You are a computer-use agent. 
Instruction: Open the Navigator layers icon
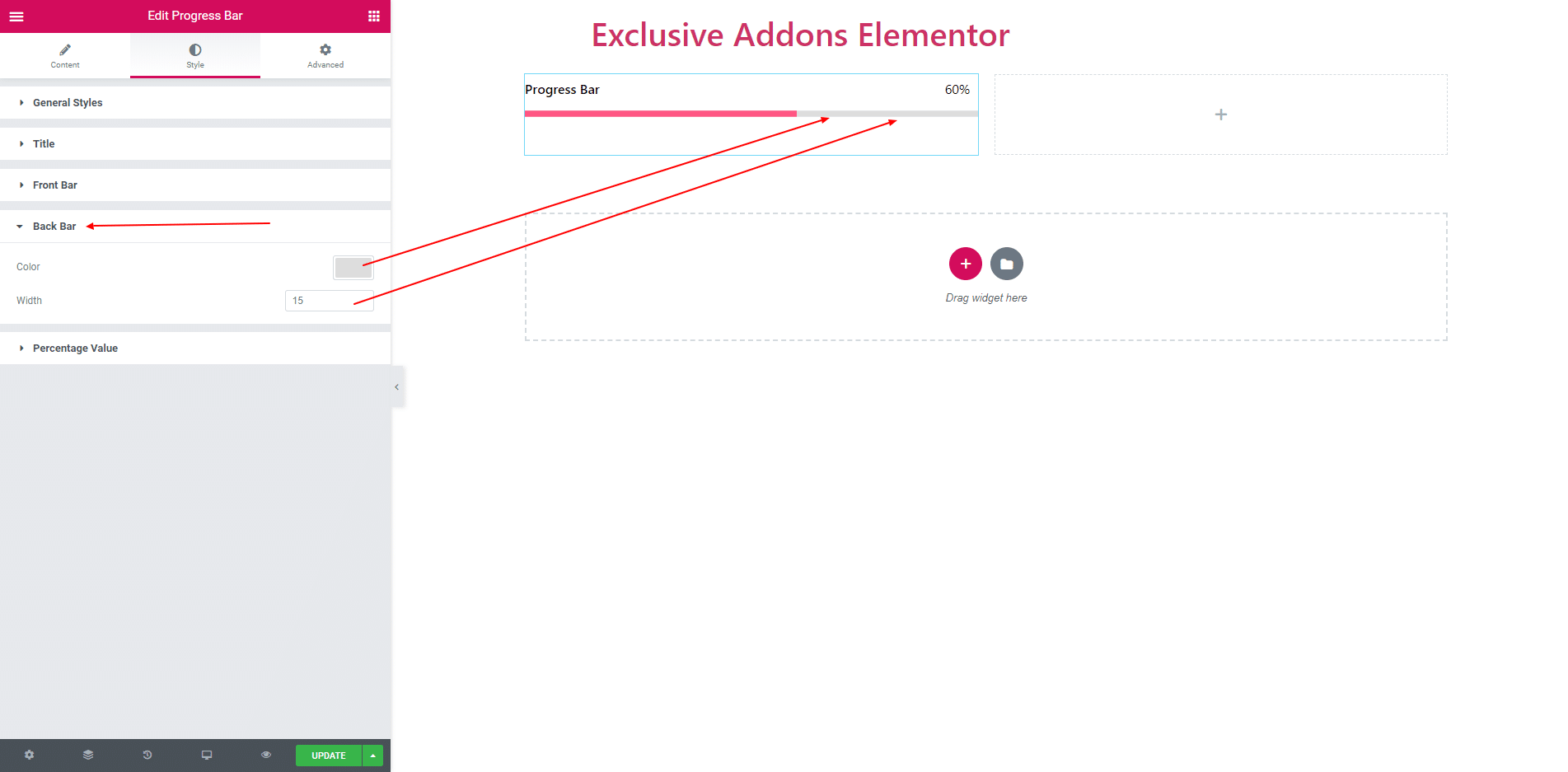[x=88, y=755]
